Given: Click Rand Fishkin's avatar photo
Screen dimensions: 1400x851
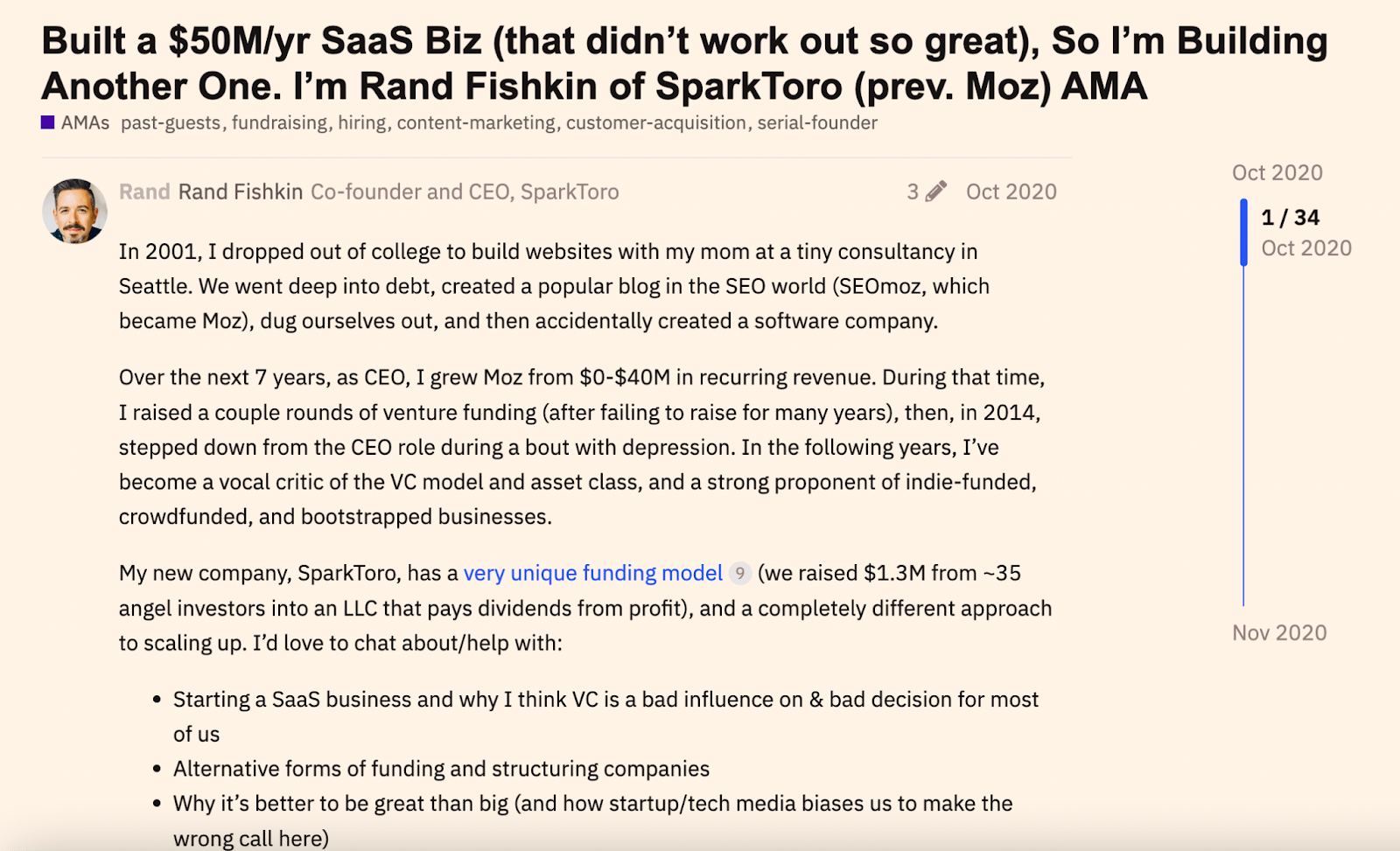Looking at the screenshot, I should tap(74, 211).
